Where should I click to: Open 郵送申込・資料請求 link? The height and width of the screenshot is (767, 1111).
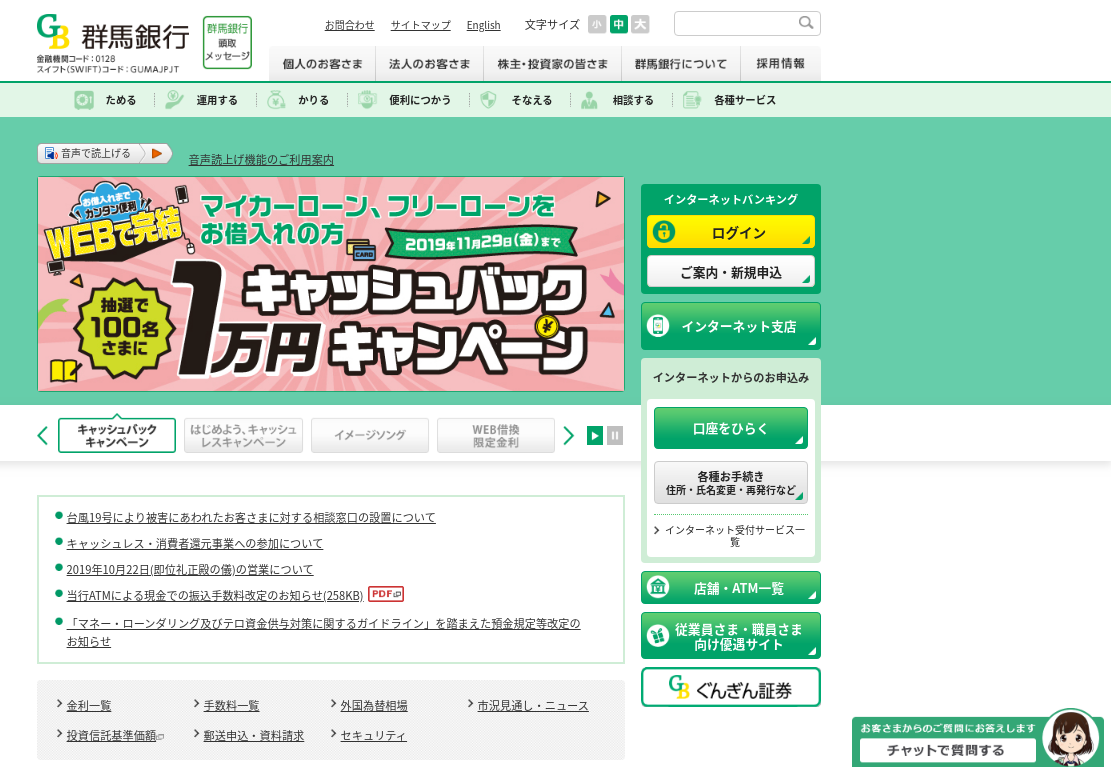[x=254, y=735]
